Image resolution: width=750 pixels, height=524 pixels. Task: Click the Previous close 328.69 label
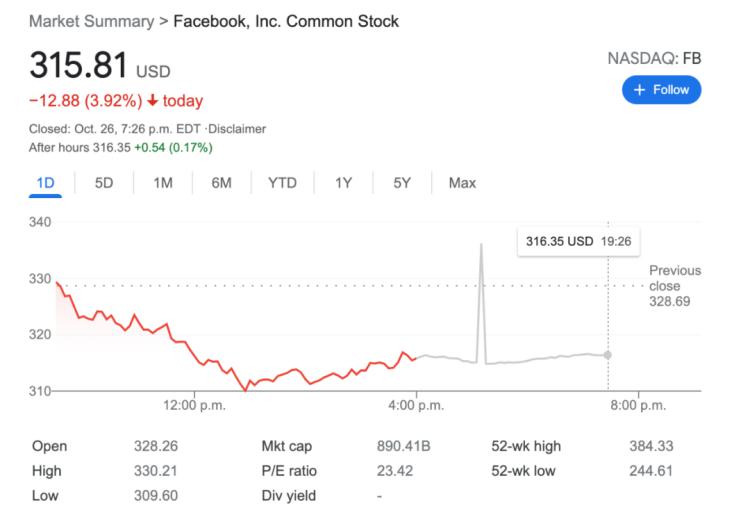pyautogui.click(x=675, y=285)
